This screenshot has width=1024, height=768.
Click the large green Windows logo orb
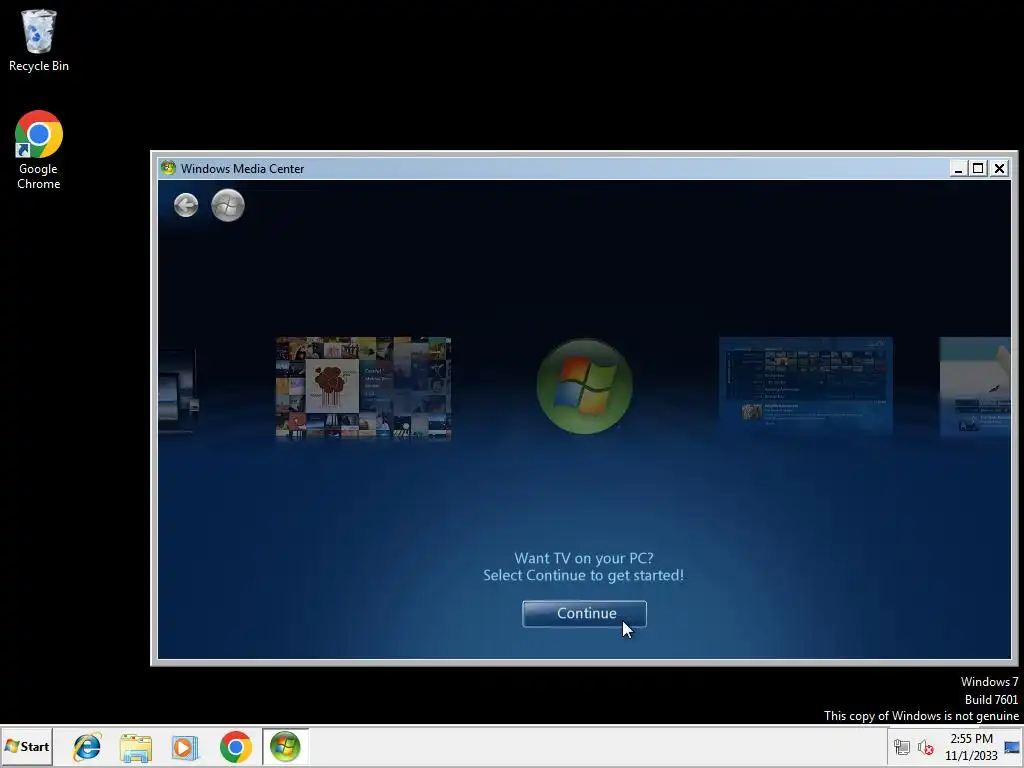pos(584,386)
